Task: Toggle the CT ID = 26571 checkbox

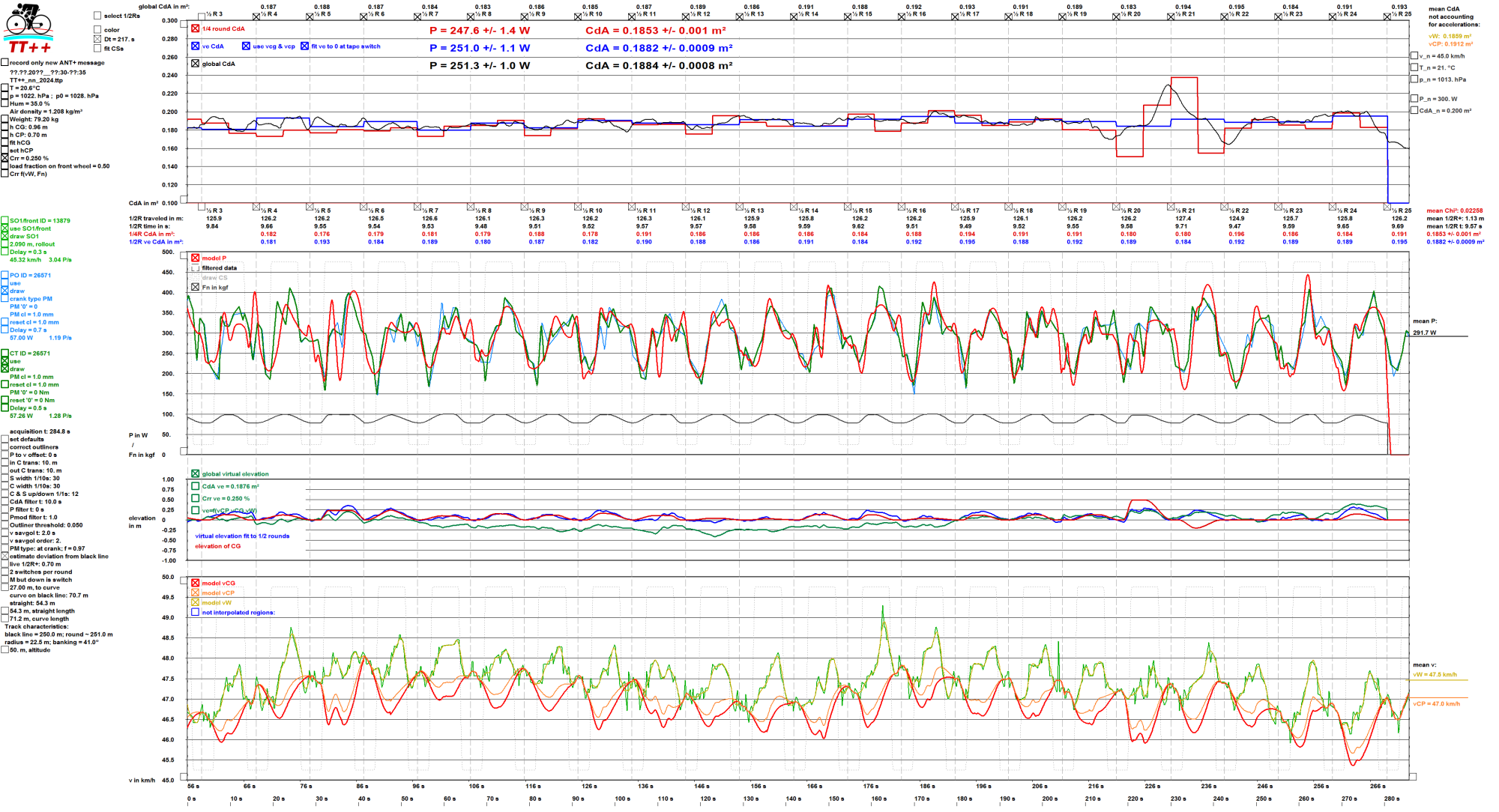Action: coord(4,354)
